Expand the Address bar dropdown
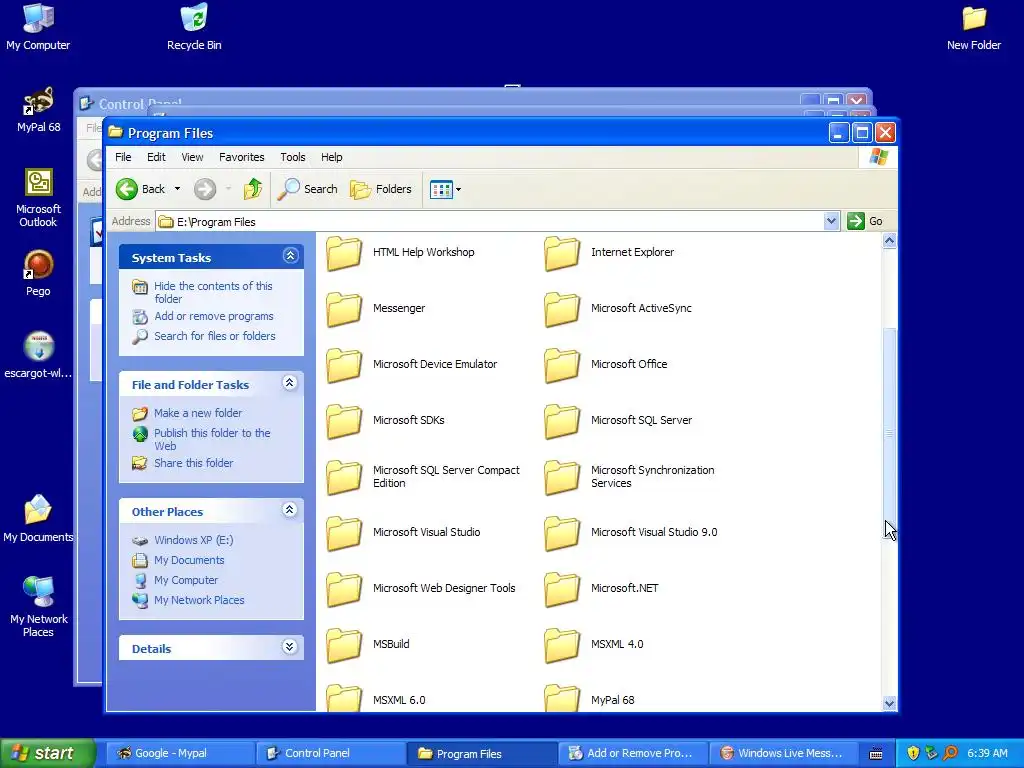The image size is (1024, 768). tap(831, 221)
